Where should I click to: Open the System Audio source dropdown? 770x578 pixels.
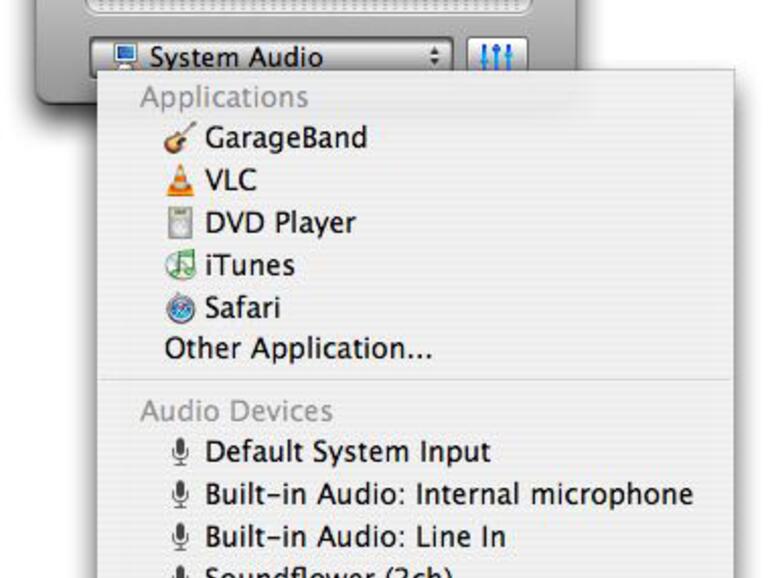click(270, 57)
